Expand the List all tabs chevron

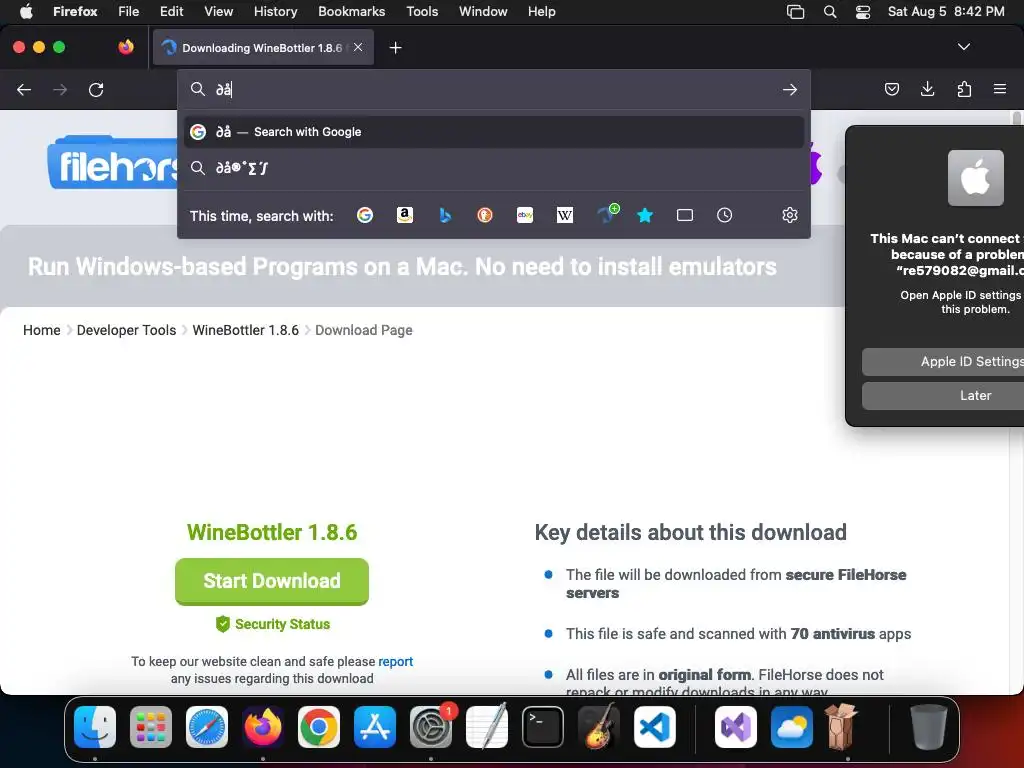tap(963, 47)
